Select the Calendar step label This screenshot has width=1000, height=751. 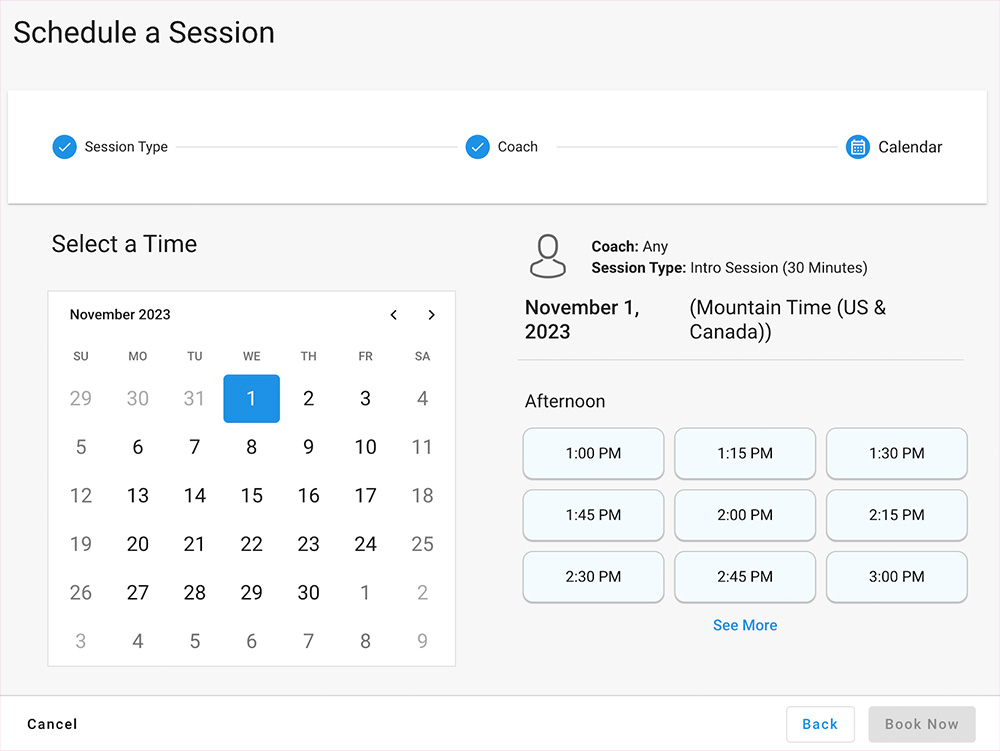(910, 147)
